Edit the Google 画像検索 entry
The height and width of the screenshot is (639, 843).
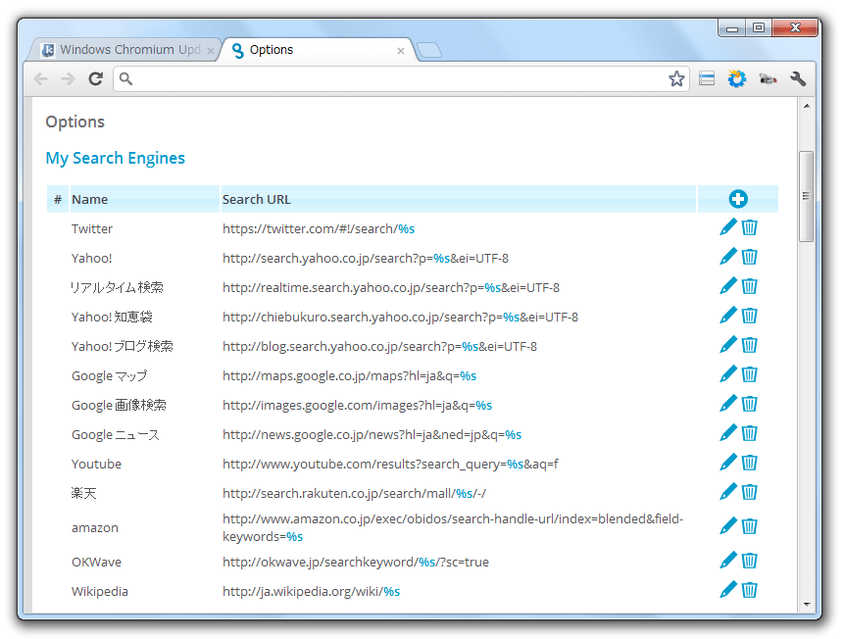pyautogui.click(x=728, y=404)
